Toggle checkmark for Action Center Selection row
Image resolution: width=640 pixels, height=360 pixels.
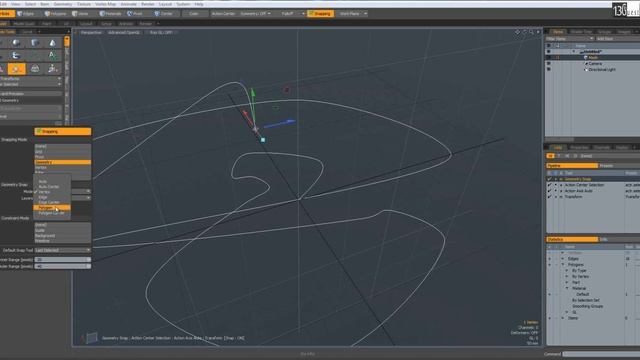pos(549,185)
